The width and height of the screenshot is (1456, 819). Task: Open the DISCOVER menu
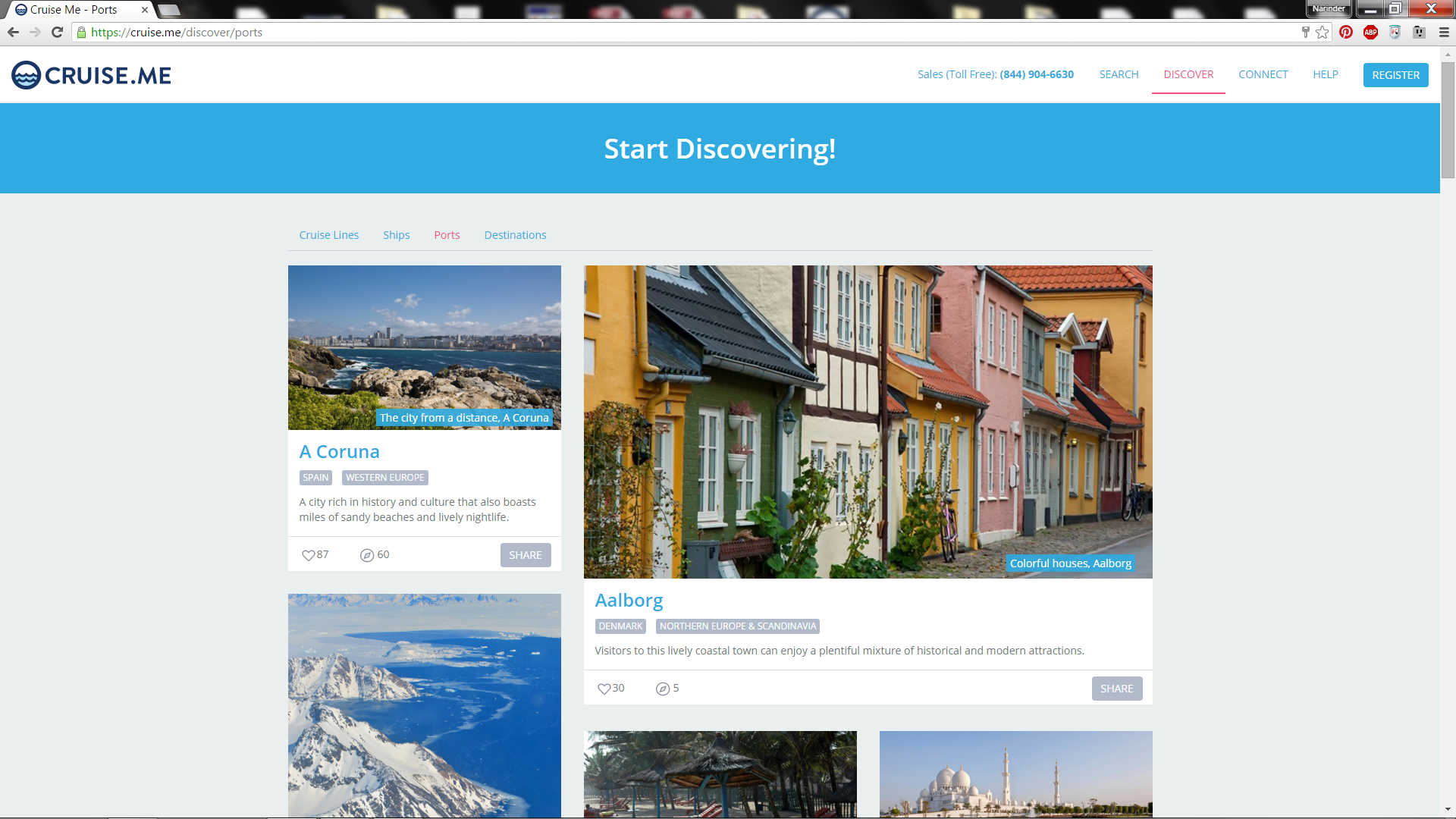click(x=1188, y=74)
